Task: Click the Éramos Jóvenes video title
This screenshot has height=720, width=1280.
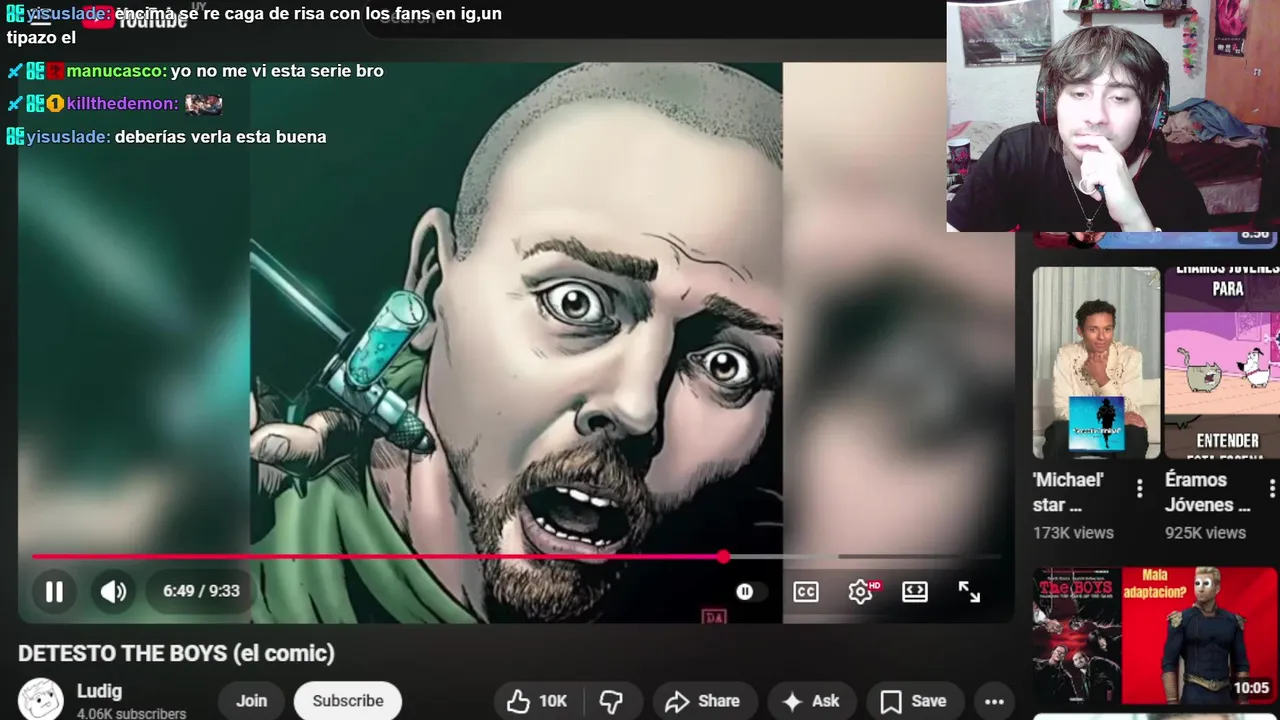Action: click(1208, 492)
